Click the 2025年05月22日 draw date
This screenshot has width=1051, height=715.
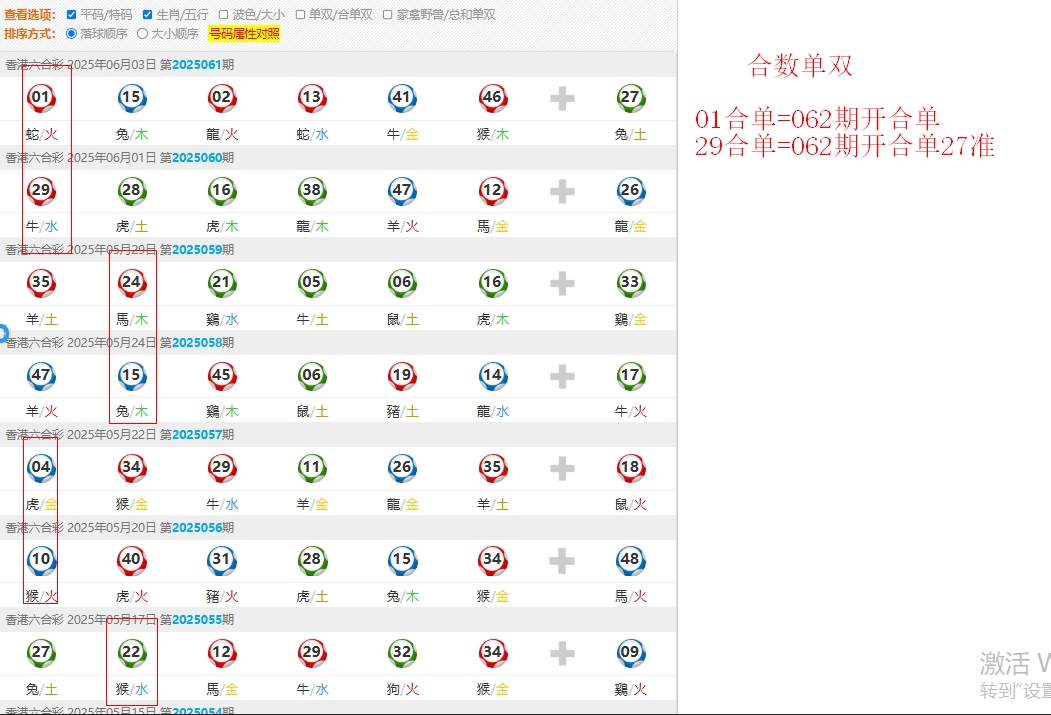(x=112, y=434)
